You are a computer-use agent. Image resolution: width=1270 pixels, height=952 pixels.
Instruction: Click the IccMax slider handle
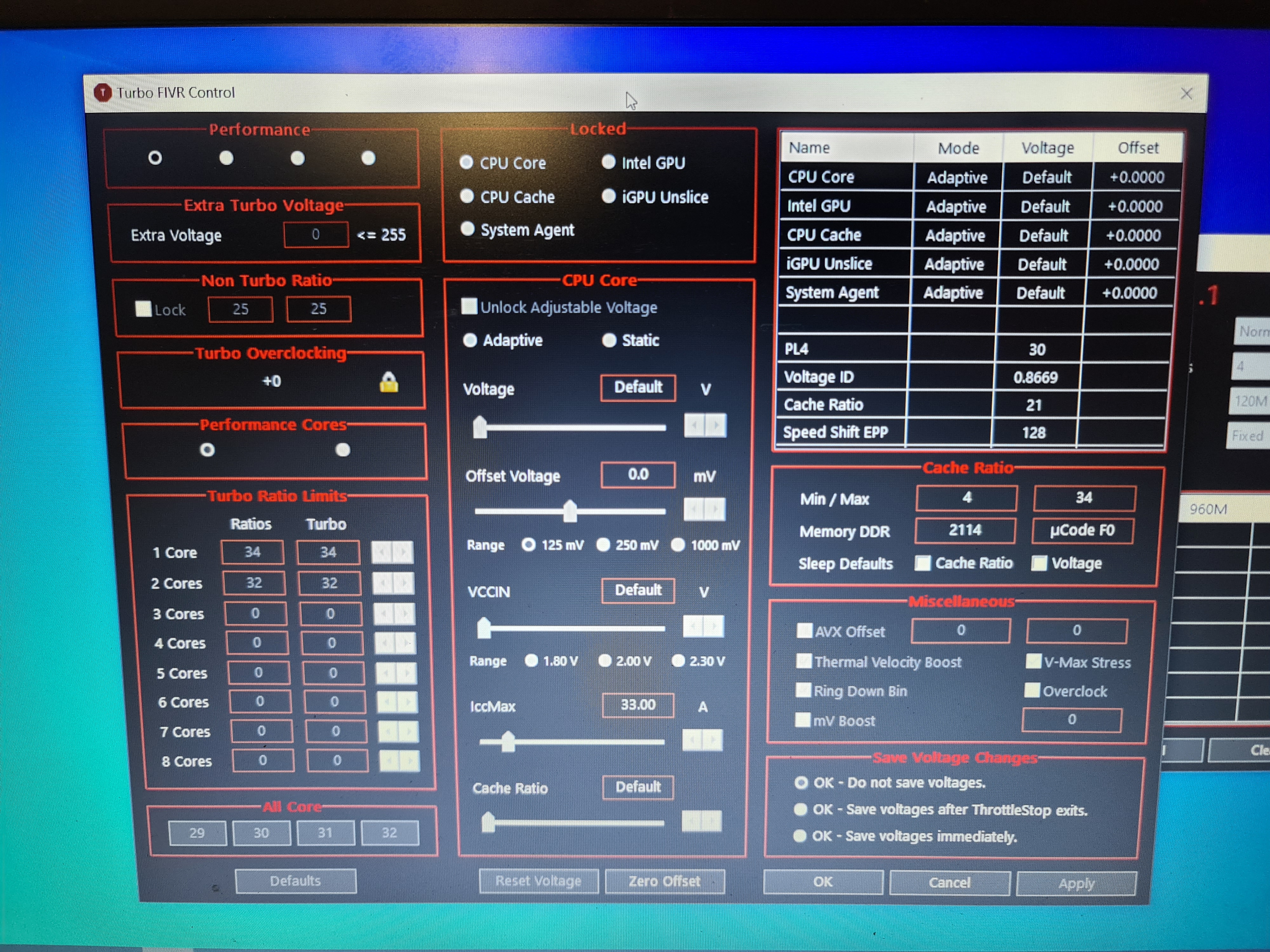(x=508, y=741)
